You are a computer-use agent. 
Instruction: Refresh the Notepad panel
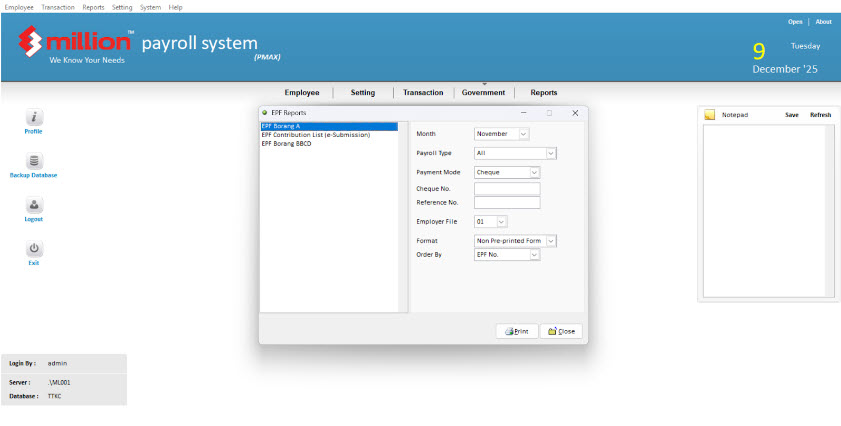pos(821,115)
